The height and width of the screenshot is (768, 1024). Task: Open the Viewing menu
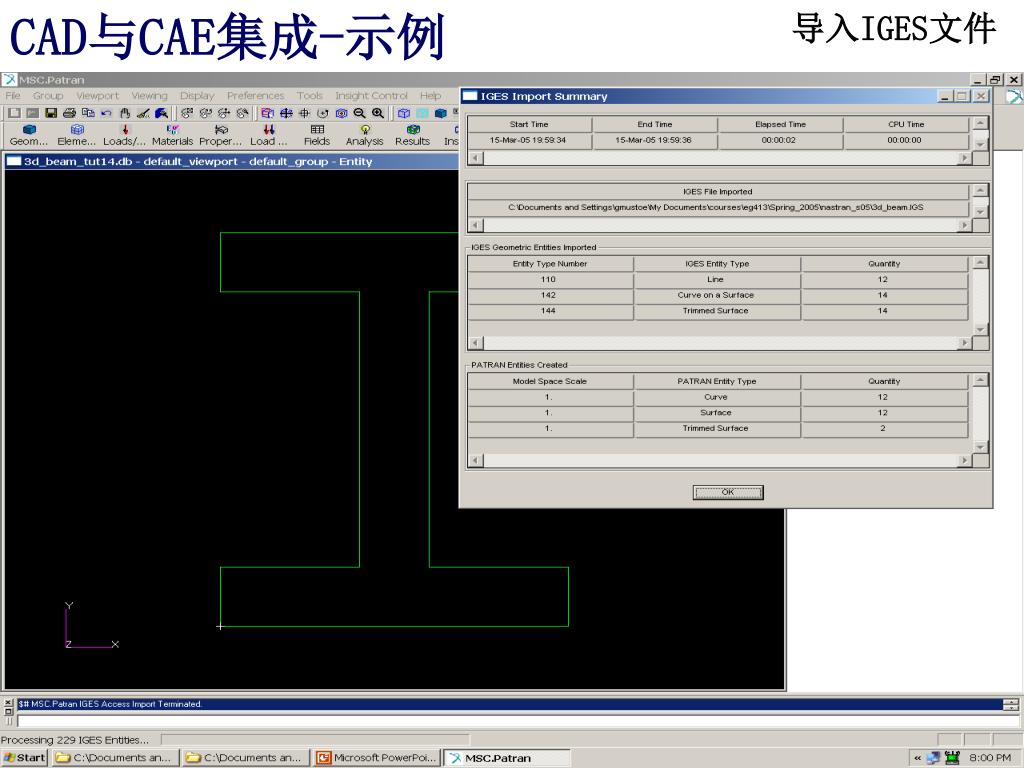click(x=149, y=95)
